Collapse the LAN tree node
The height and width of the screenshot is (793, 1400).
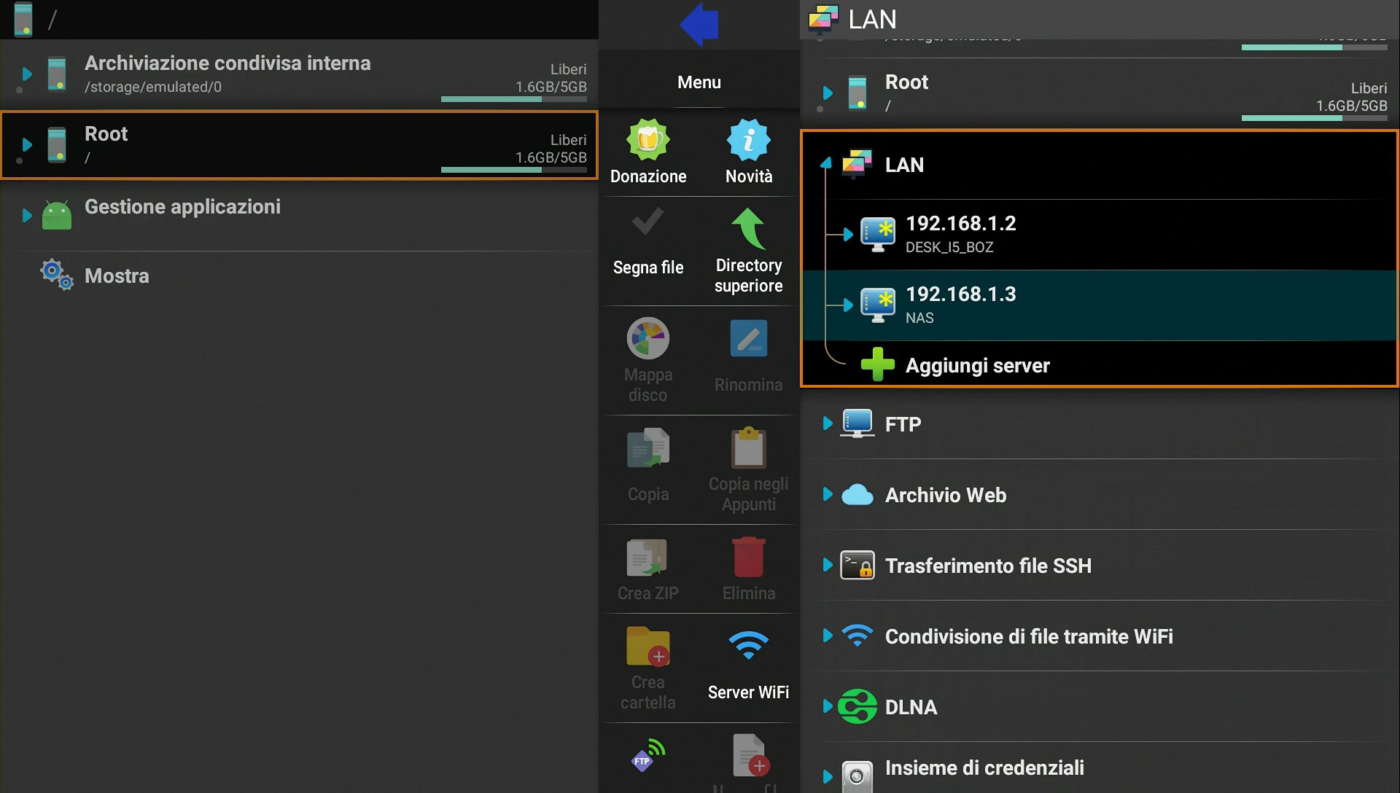(826, 162)
